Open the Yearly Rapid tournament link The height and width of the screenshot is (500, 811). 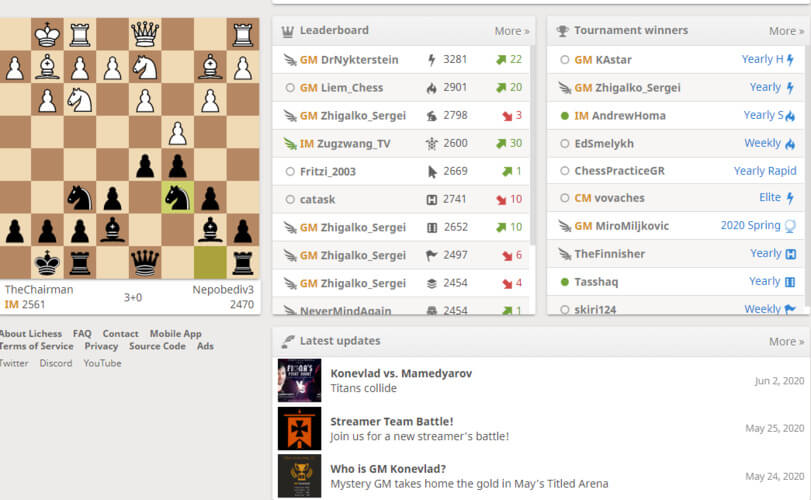coord(765,171)
